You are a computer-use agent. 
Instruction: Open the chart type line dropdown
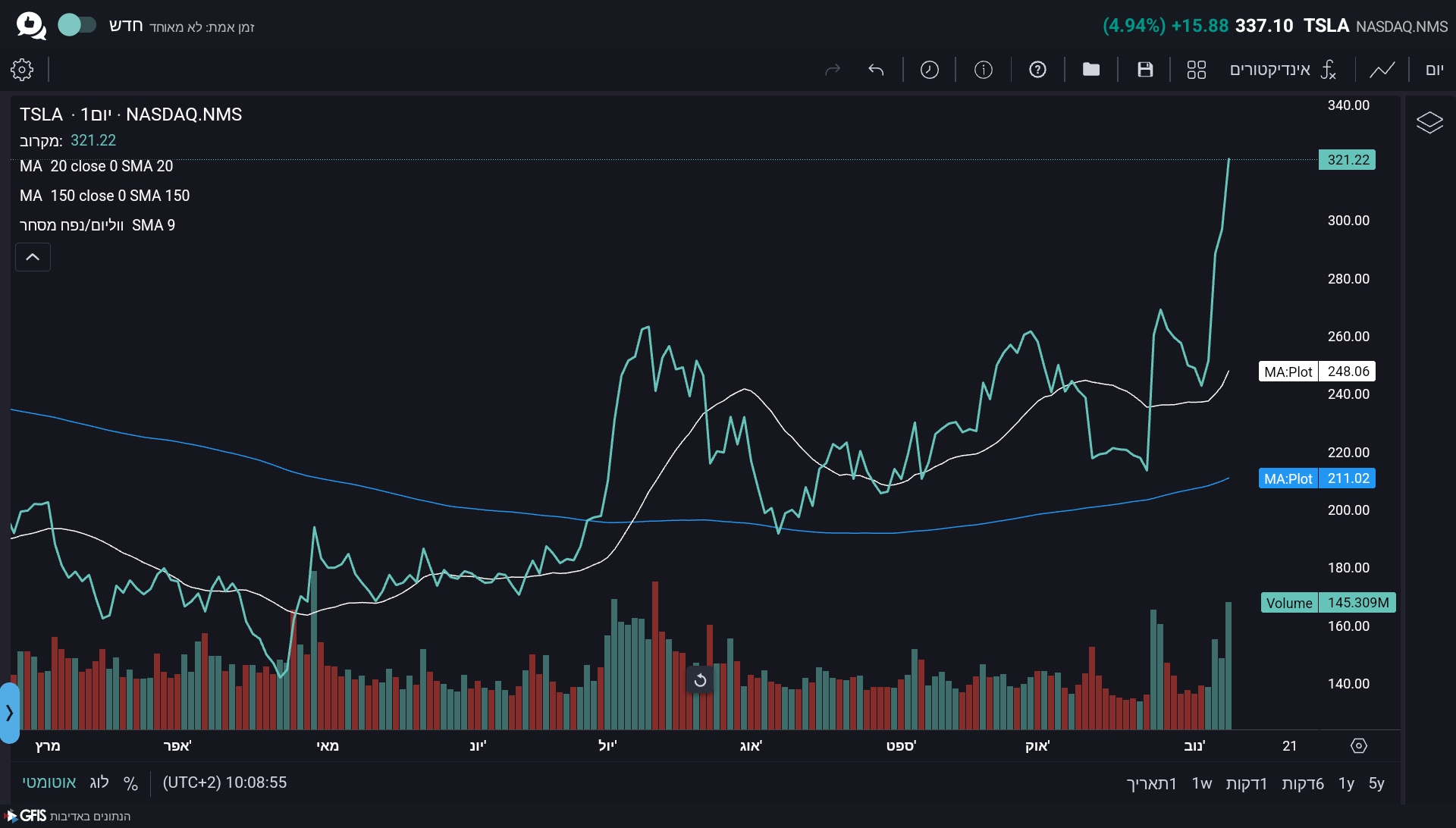(1382, 70)
